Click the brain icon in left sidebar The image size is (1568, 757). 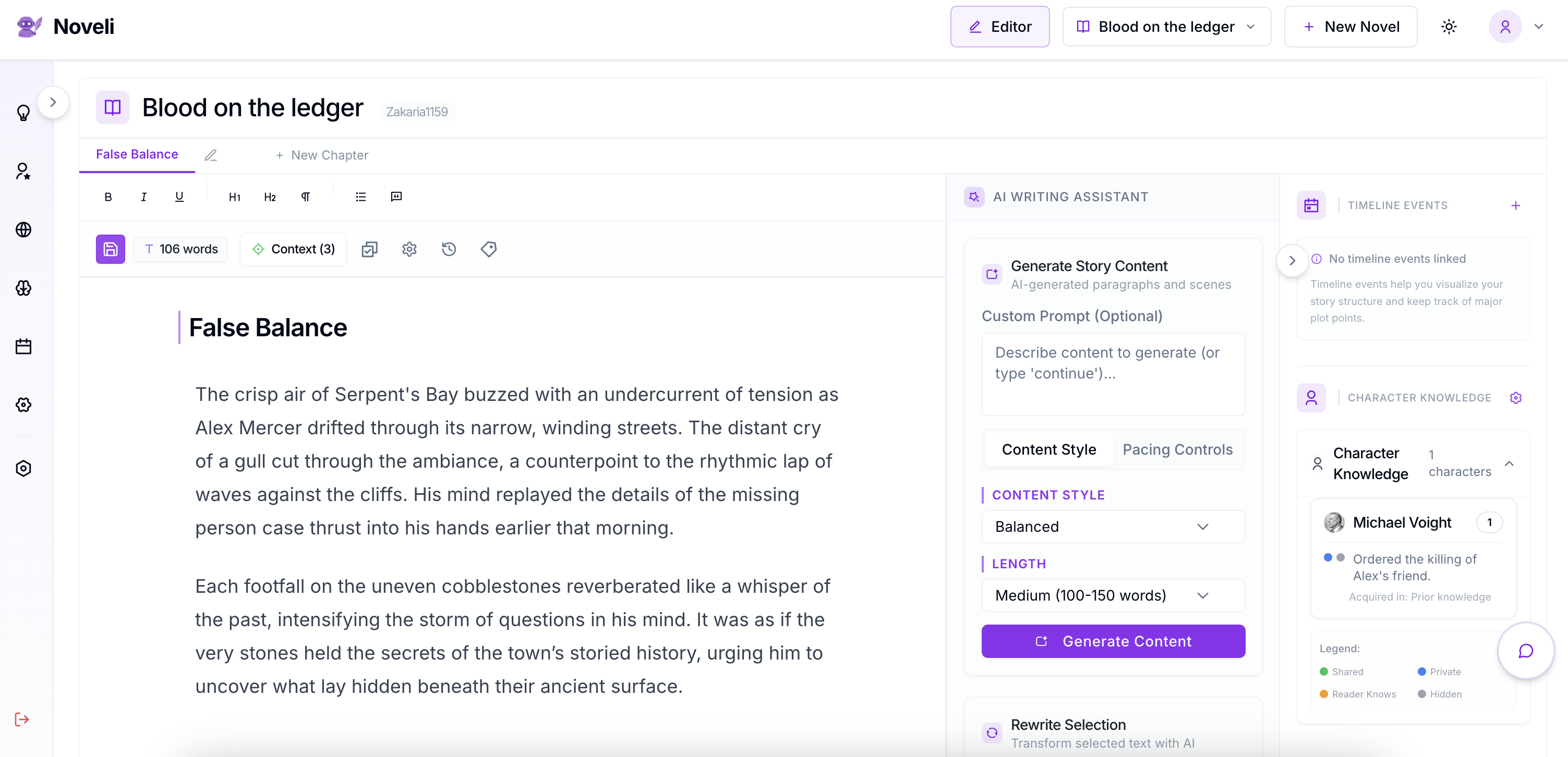pyautogui.click(x=23, y=288)
